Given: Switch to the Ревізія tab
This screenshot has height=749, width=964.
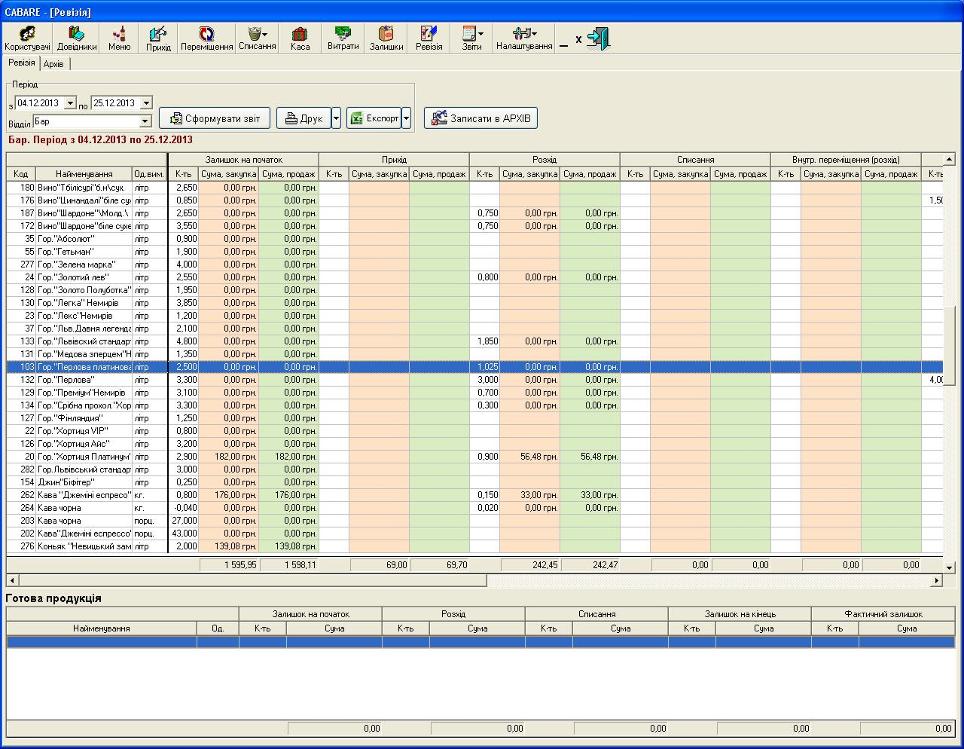Looking at the screenshot, I should [x=22, y=63].
